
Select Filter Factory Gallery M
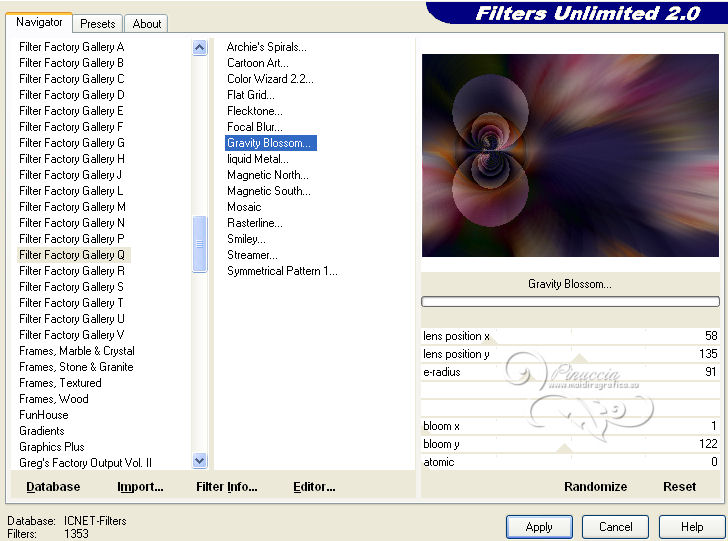(x=72, y=207)
